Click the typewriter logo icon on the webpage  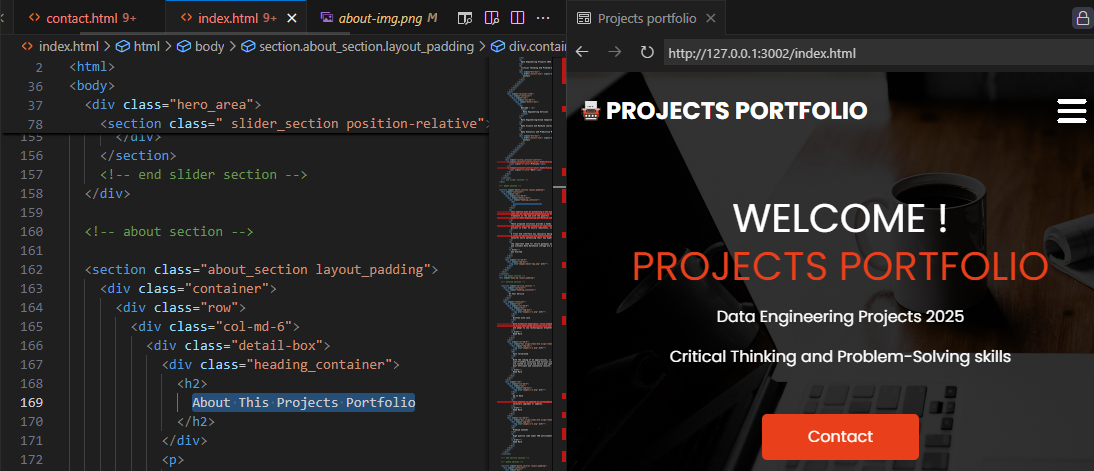(x=591, y=110)
